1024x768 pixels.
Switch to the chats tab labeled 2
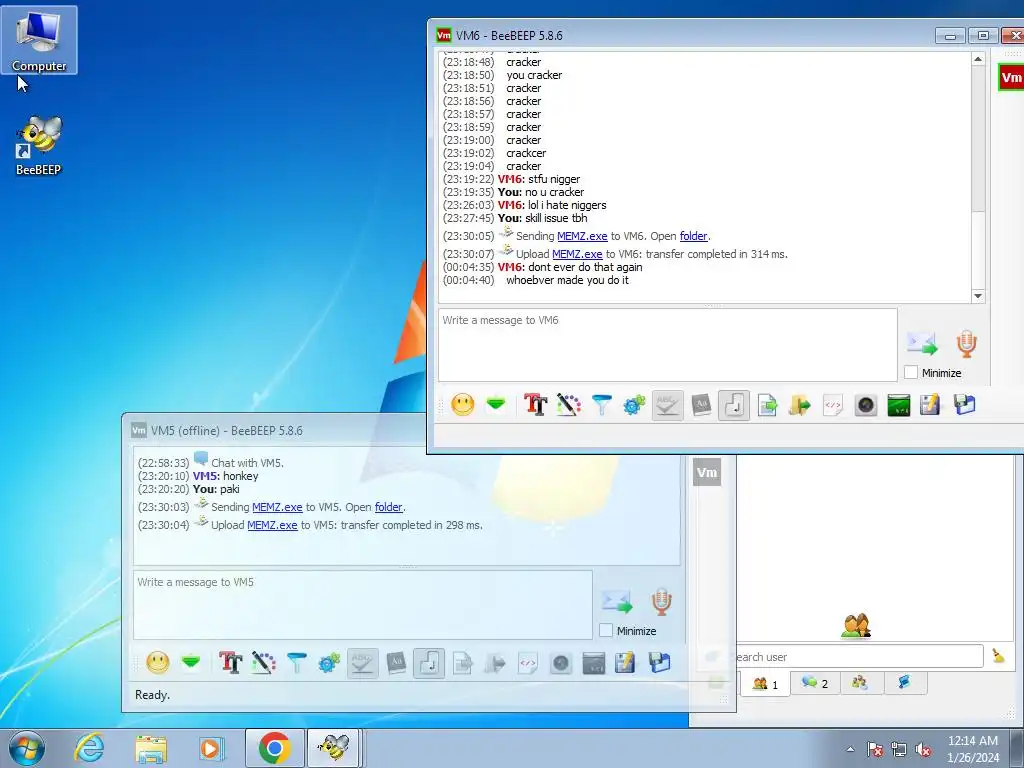point(815,683)
